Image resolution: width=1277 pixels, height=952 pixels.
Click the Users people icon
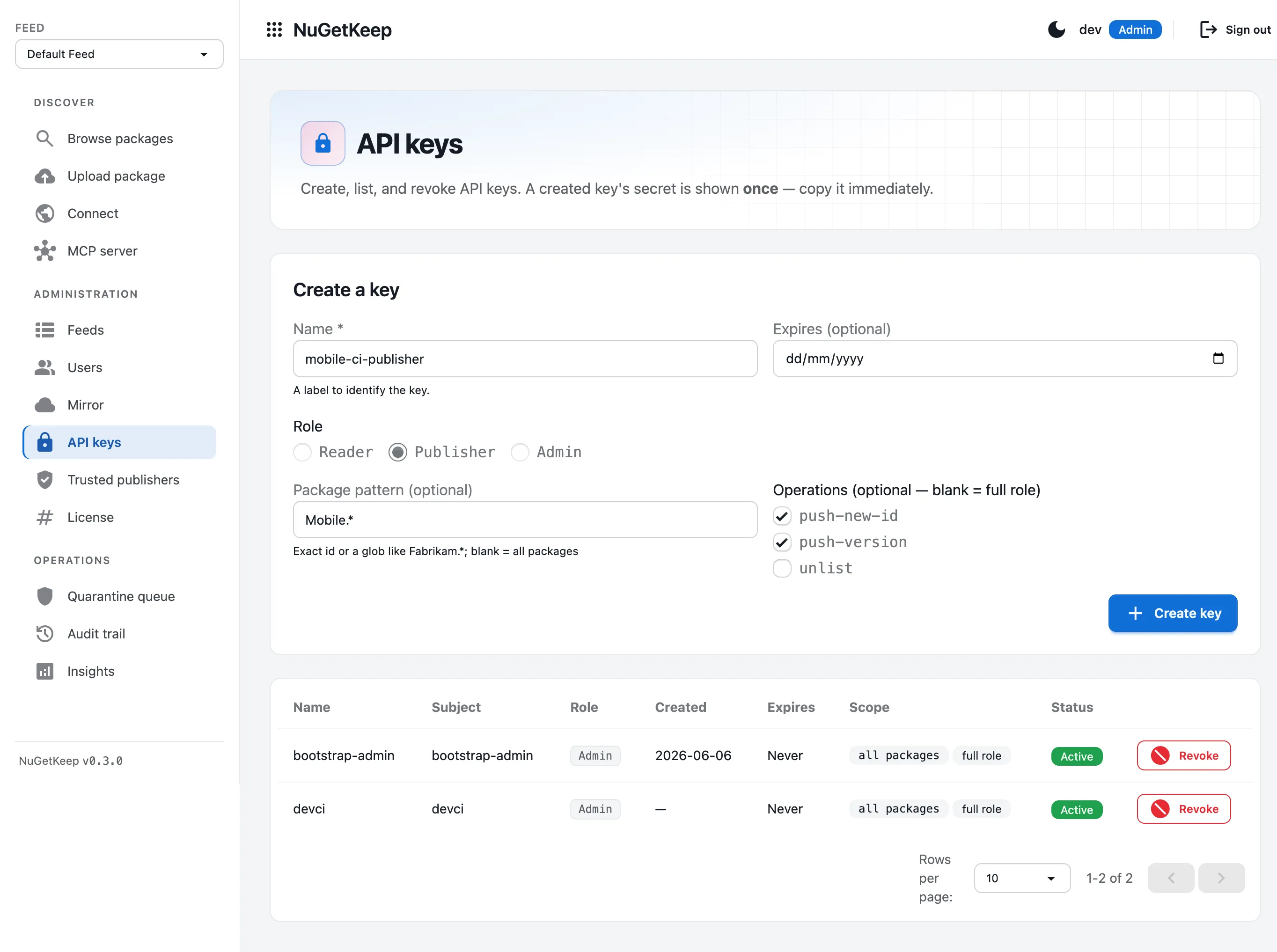(x=44, y=367)
